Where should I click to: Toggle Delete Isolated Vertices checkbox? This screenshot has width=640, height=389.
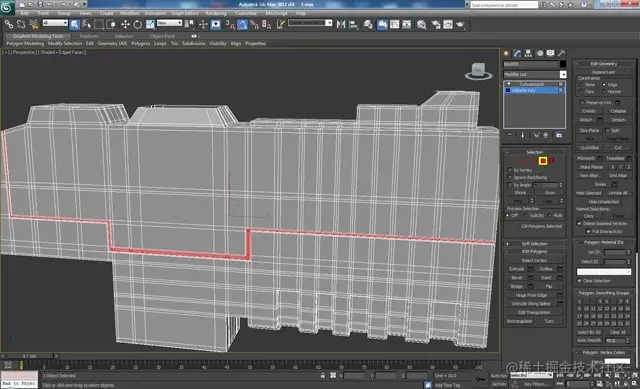[x=579, y=223]
